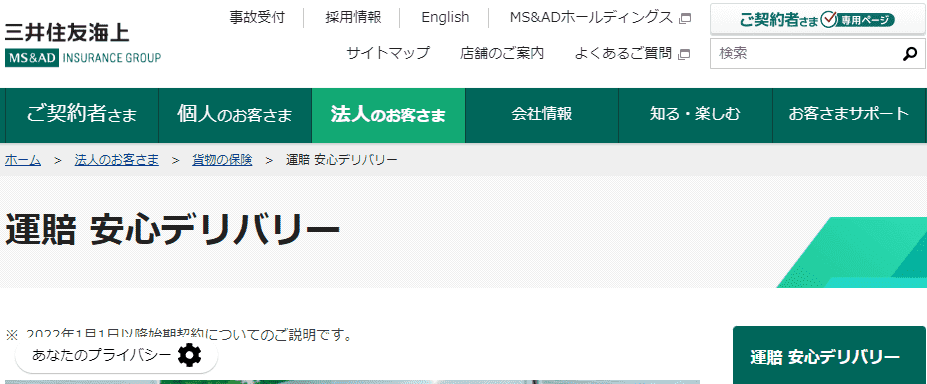
Task: Select the 知る・楽しむ navigation tab
Action: 695,115
